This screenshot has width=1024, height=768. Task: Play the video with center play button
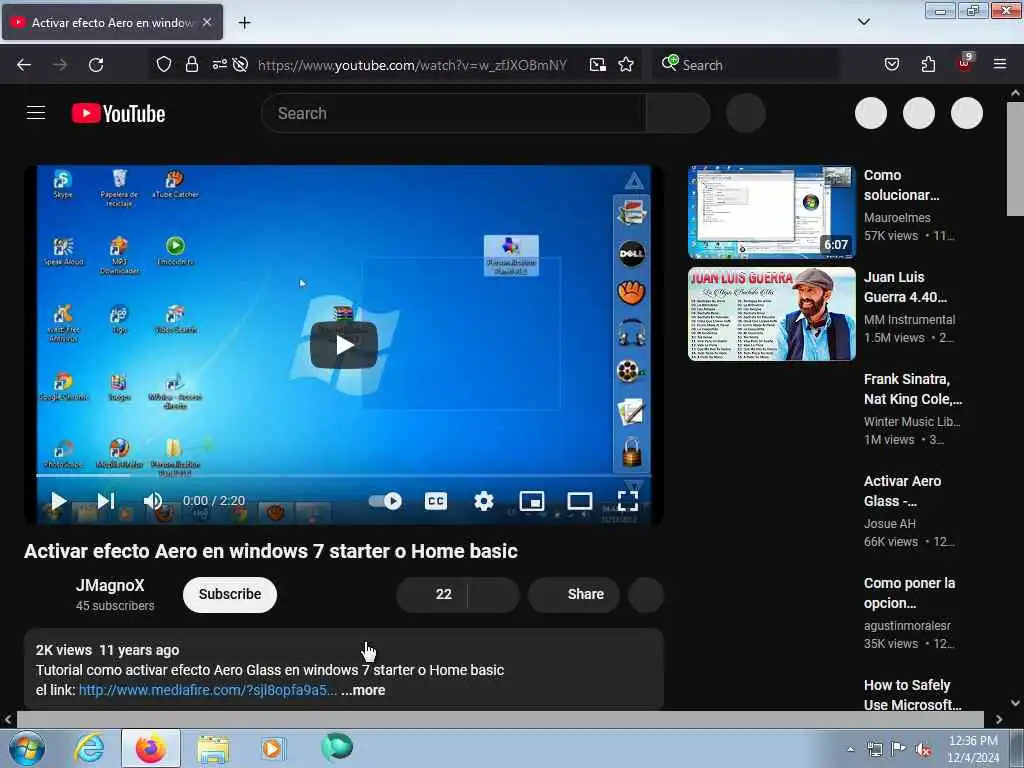point(344,345)
